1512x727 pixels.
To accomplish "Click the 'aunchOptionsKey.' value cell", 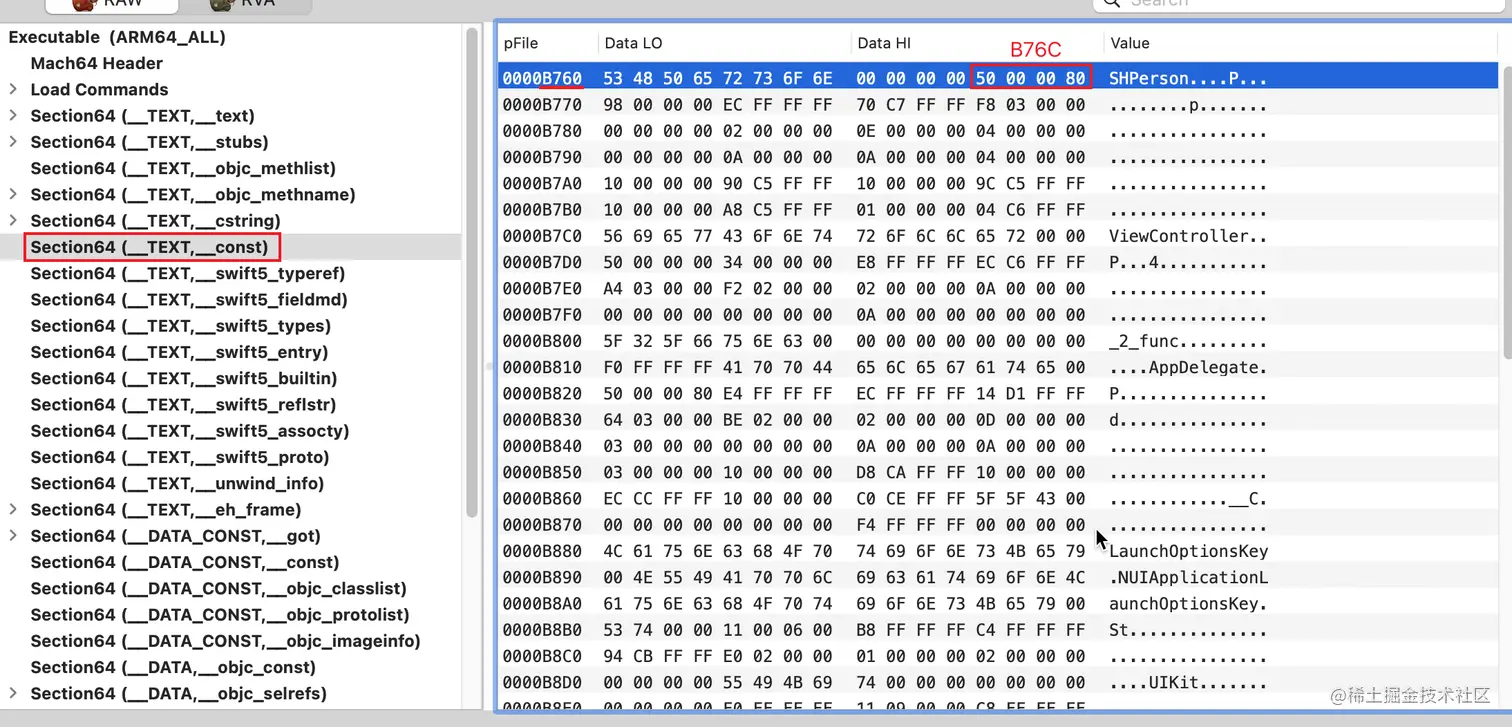I will tap(1188, 603).
